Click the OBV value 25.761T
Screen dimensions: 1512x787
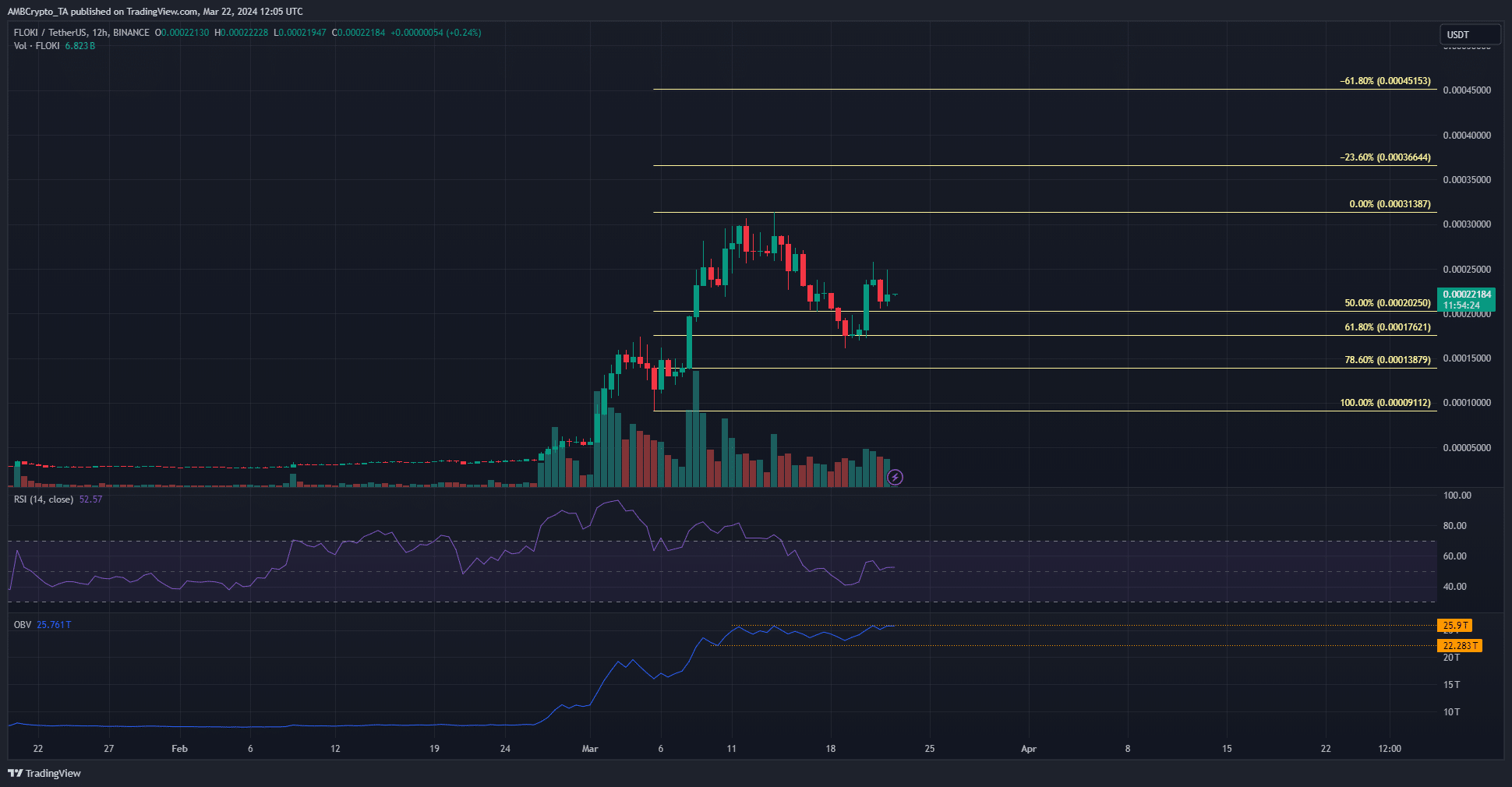pos(54,625)
